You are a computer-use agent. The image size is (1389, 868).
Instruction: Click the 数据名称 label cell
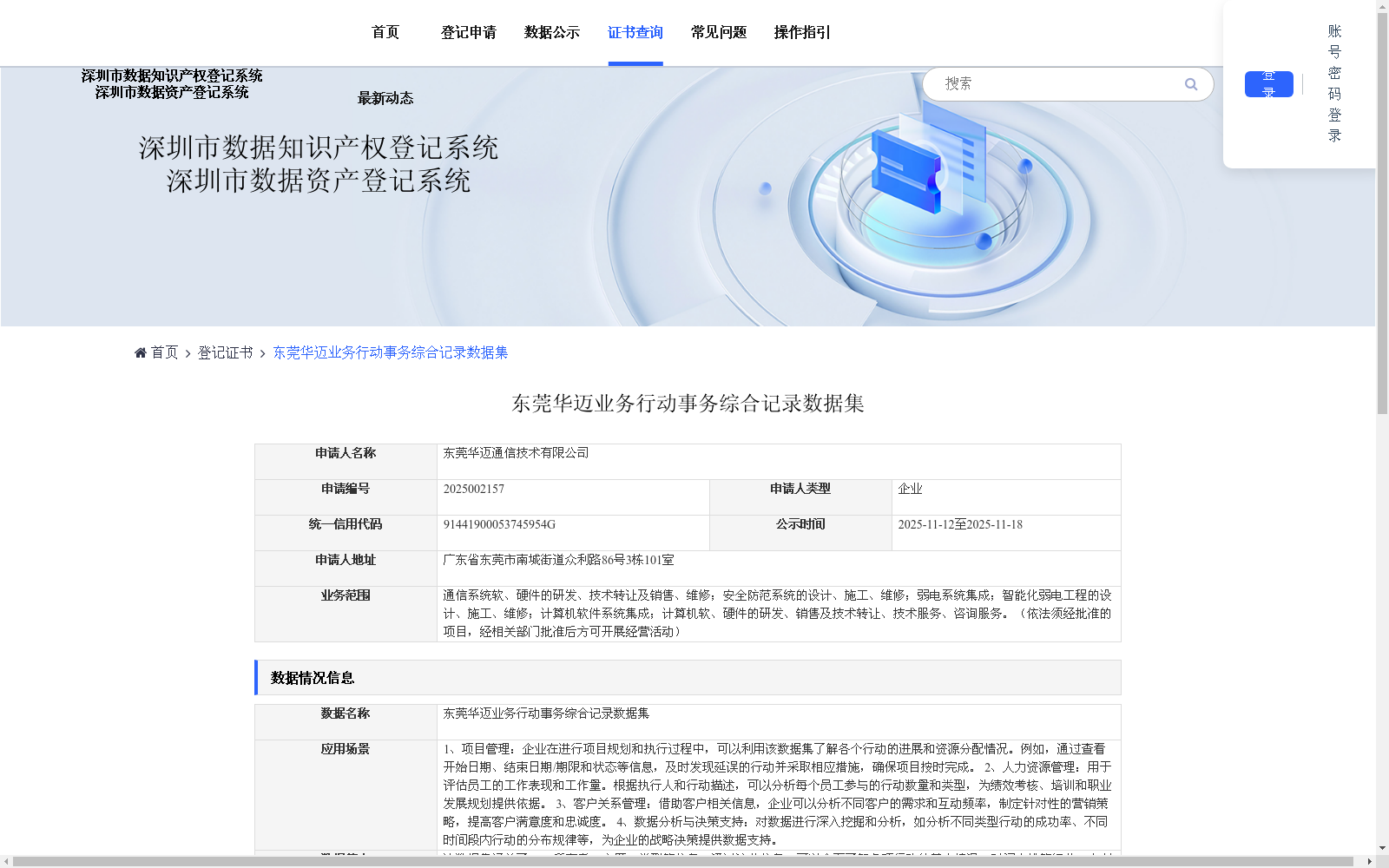[346, 722]
